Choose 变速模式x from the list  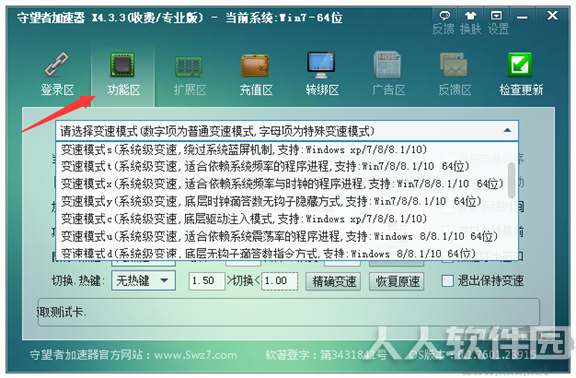tap(282, 184)
